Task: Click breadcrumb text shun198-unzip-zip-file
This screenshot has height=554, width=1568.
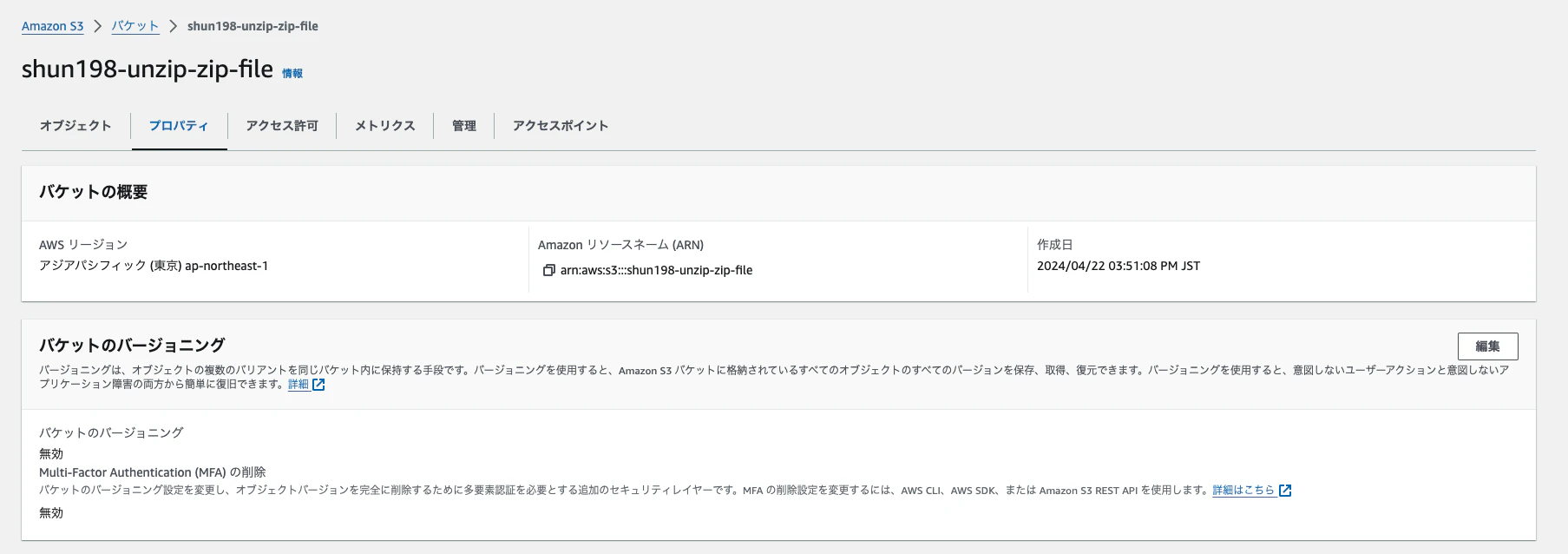Action: (x=253, y=26)
